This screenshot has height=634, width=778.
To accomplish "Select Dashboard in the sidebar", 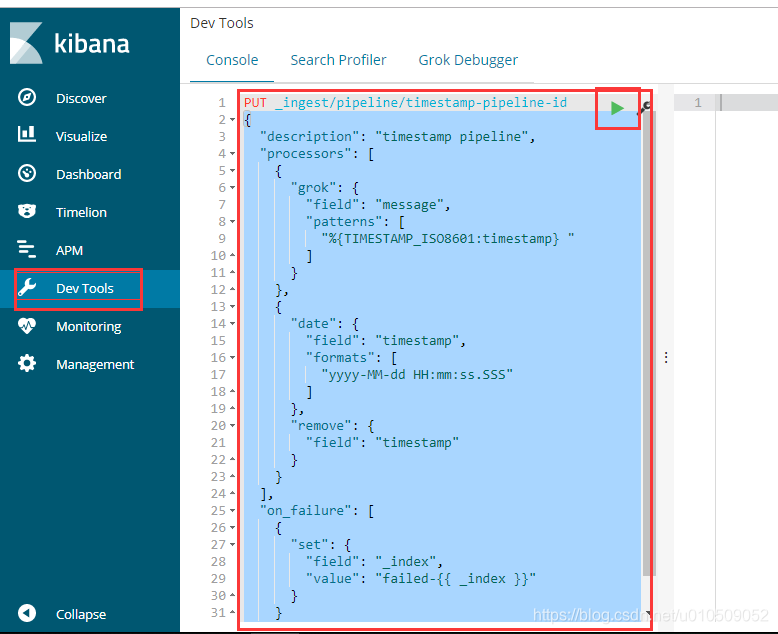I will pyautogui.click(x=88, y=174).
